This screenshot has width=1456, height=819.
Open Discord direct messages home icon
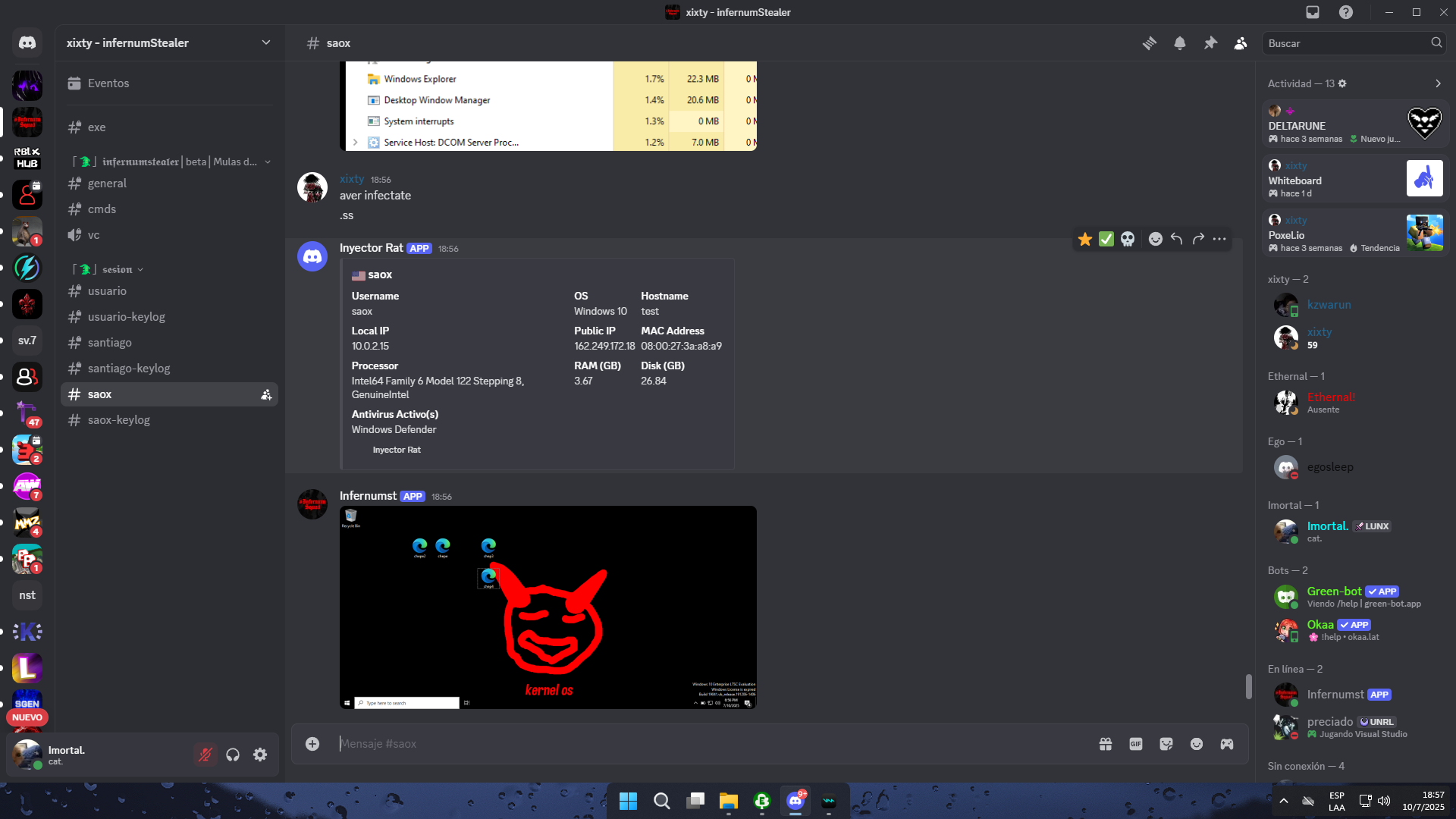pos(27,43)
